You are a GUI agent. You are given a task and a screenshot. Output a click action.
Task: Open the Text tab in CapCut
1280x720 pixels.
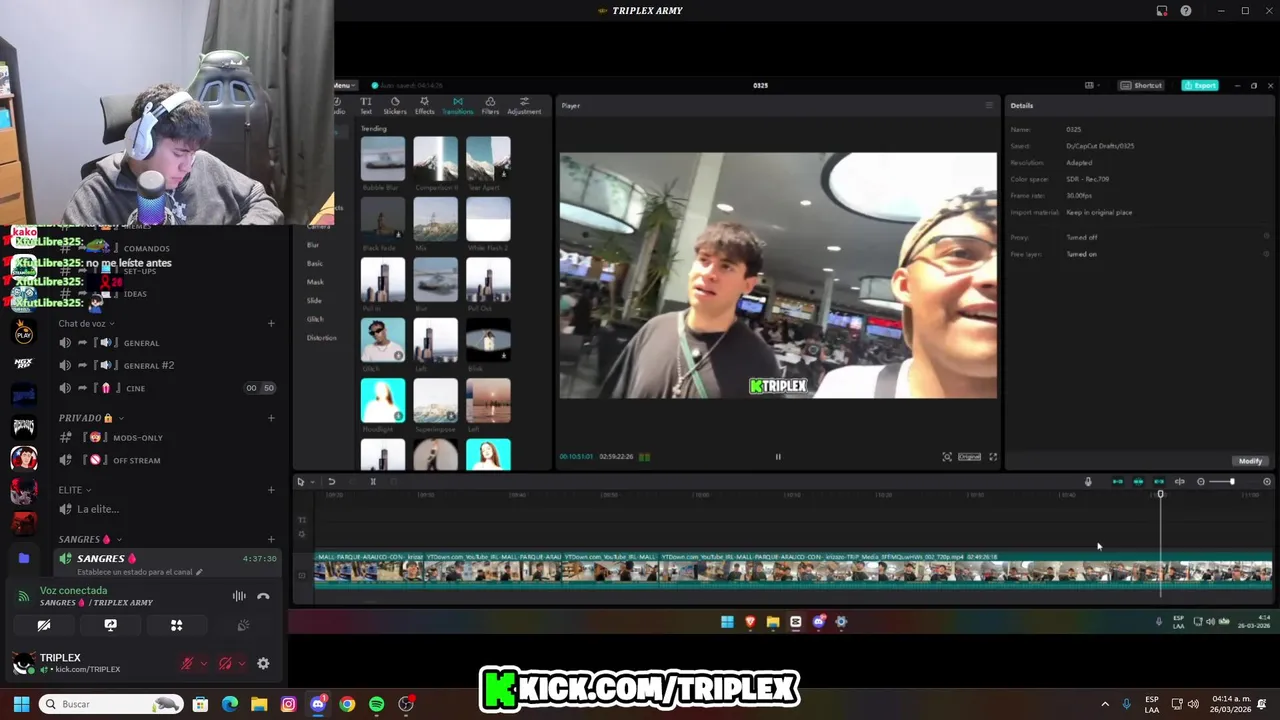pos(366,105)
